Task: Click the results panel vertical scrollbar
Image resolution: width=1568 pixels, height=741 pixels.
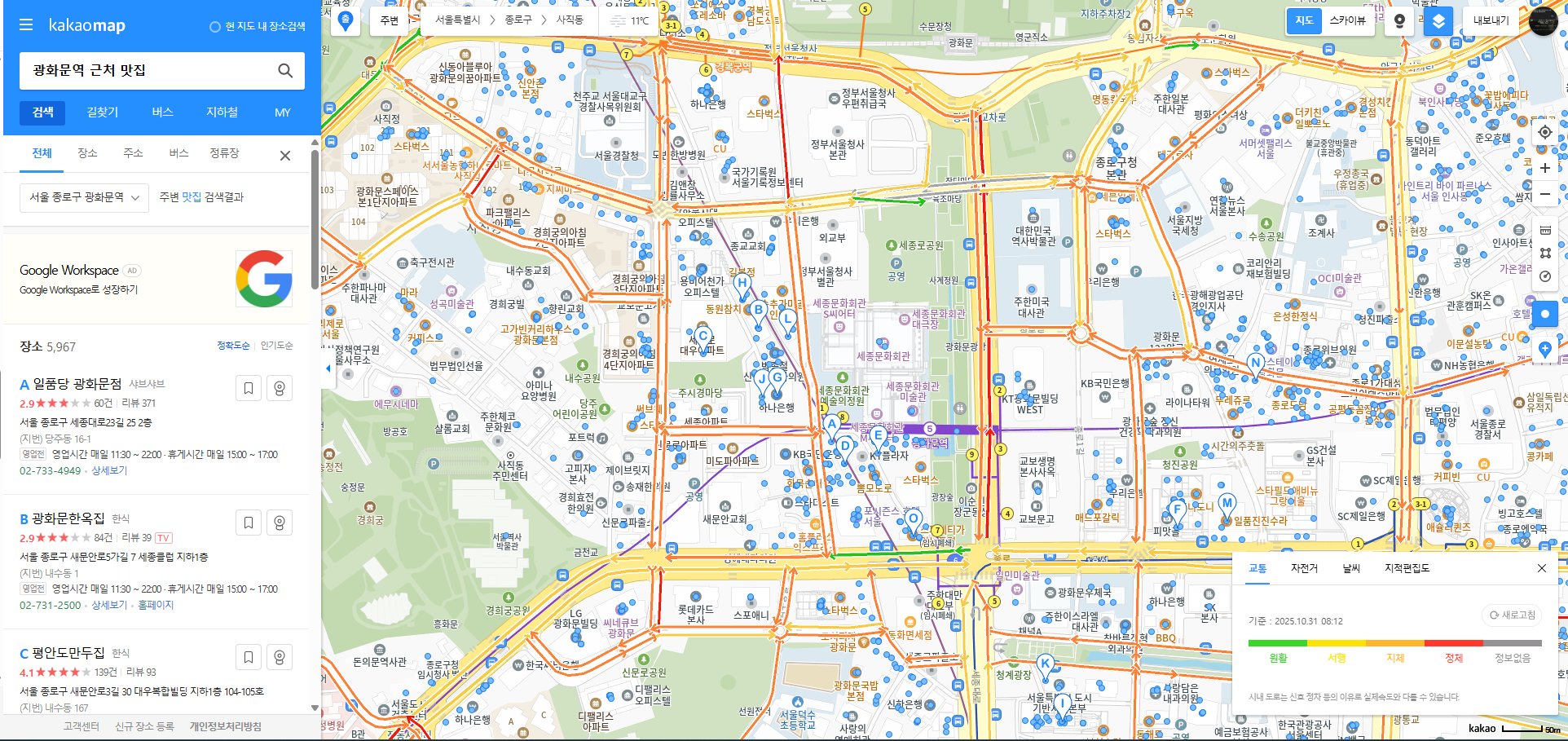Action: click(x=315, y=218)
